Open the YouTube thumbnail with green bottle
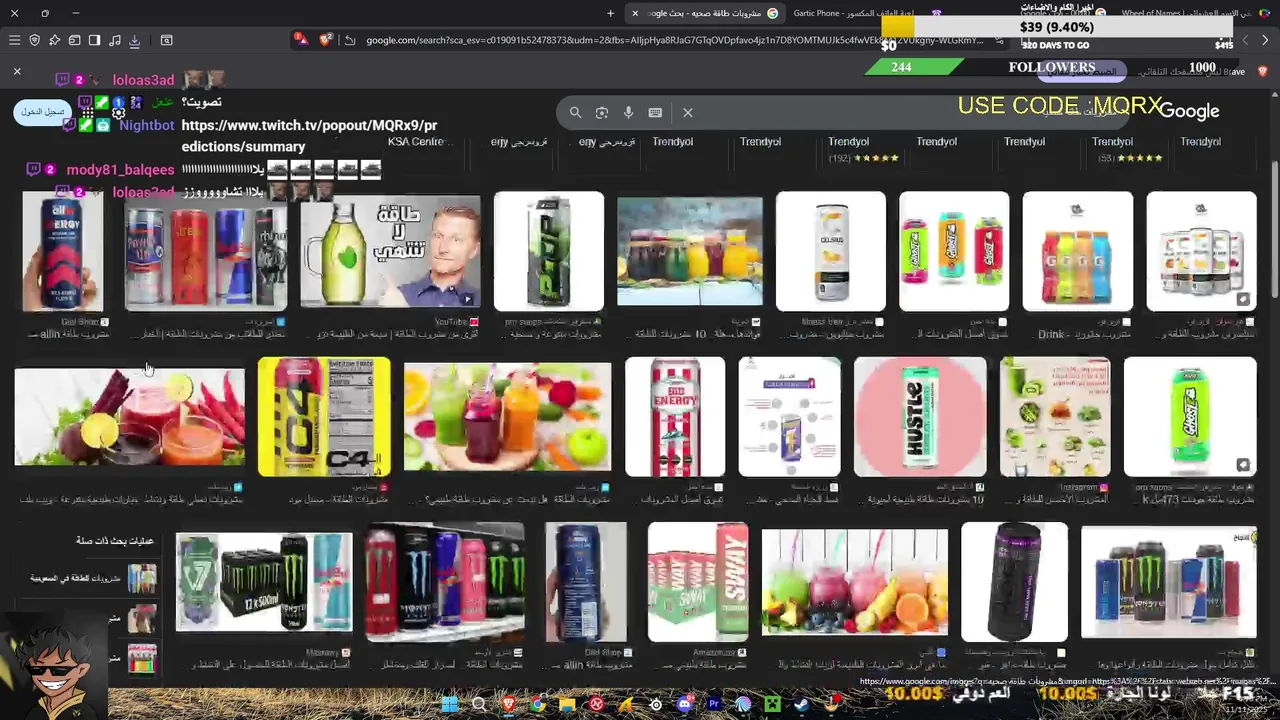This screenshot has height=720, width=1280. tap(390, 251)
